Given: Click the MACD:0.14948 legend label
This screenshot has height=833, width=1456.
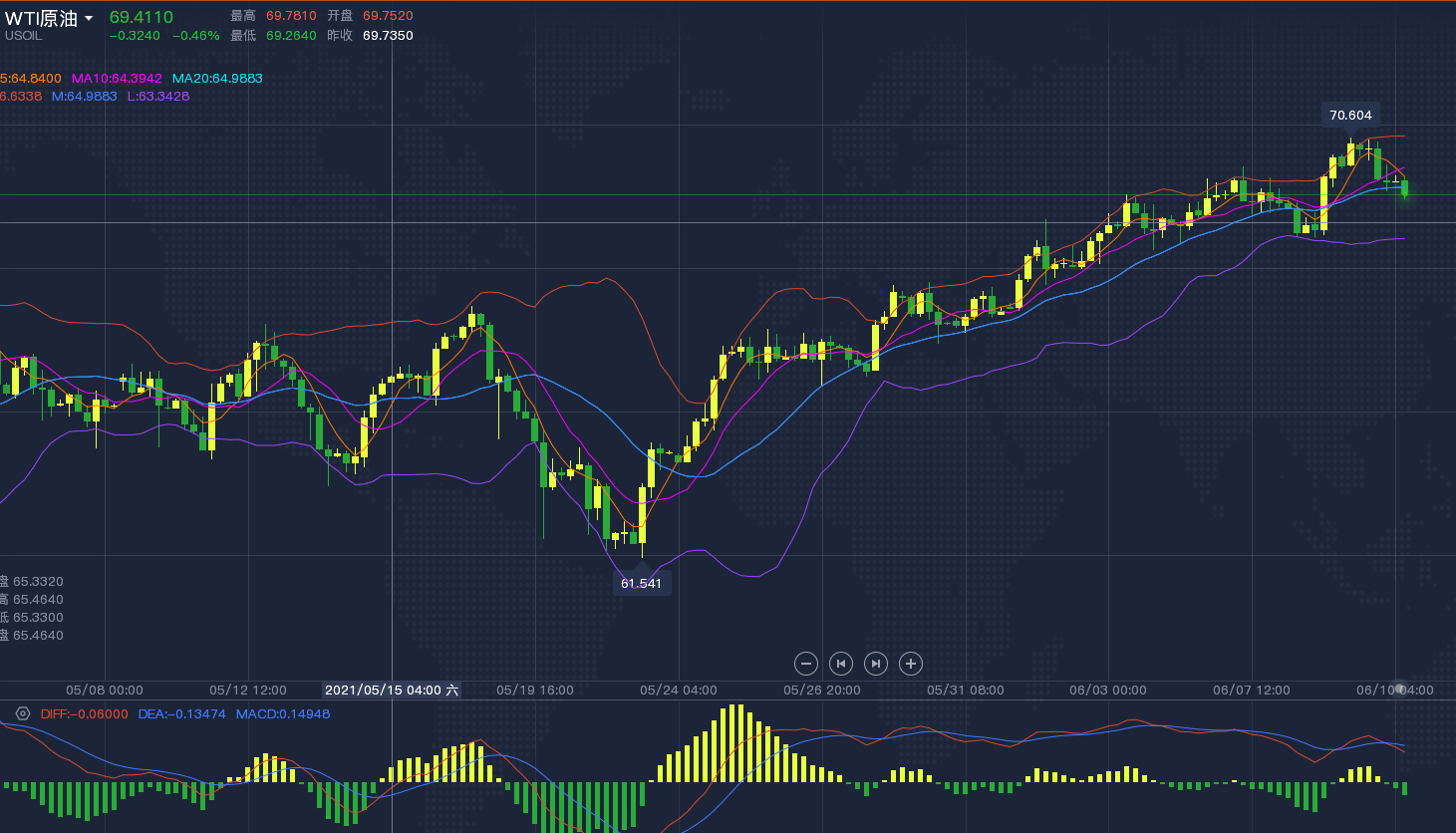Looking at the screenshot, I should click(x=283, y=713).
